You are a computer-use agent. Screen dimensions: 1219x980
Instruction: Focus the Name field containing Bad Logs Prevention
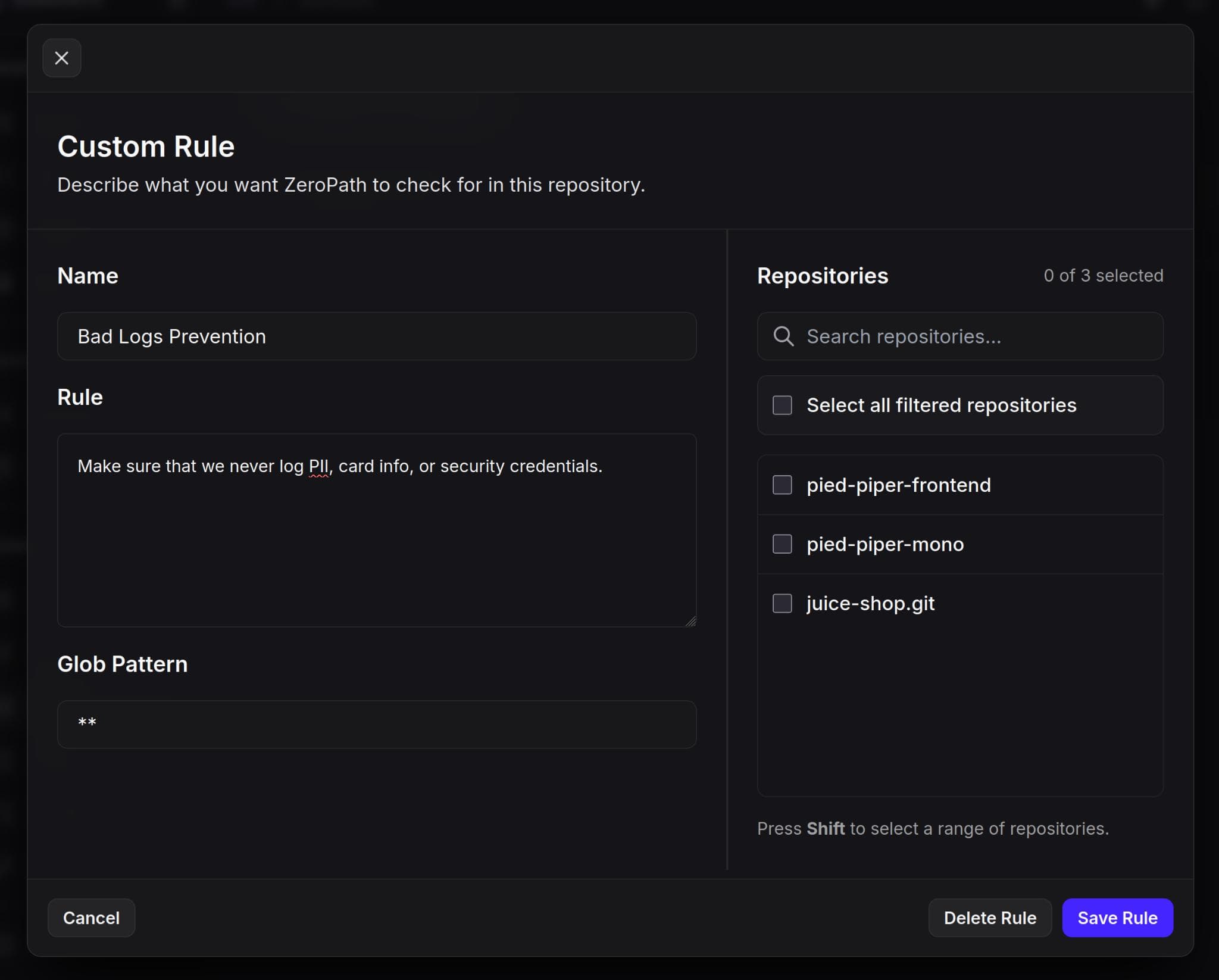[376, 336]
